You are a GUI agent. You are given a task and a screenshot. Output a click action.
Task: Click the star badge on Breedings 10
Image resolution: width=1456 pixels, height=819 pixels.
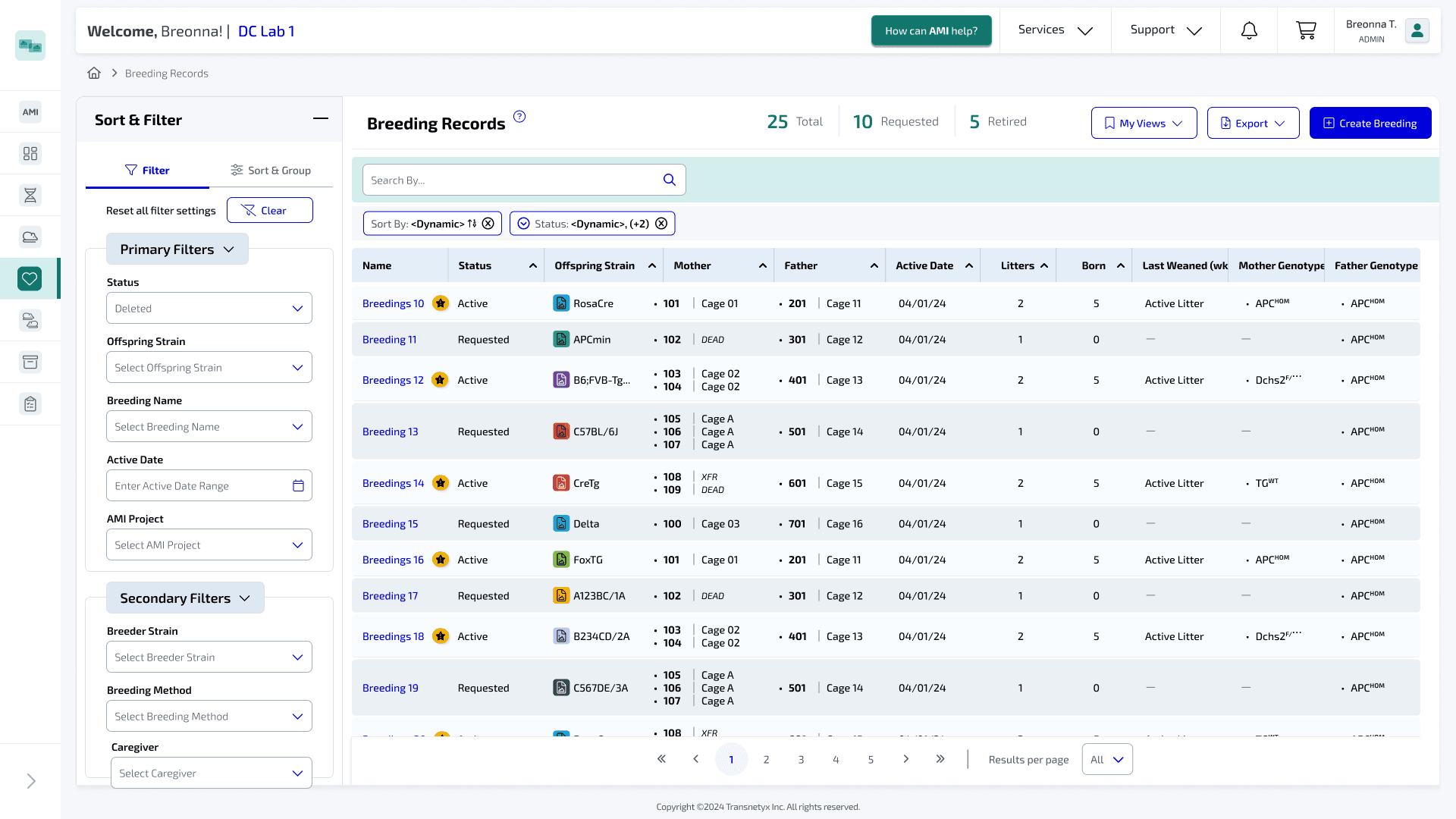(x=441, y=303)
